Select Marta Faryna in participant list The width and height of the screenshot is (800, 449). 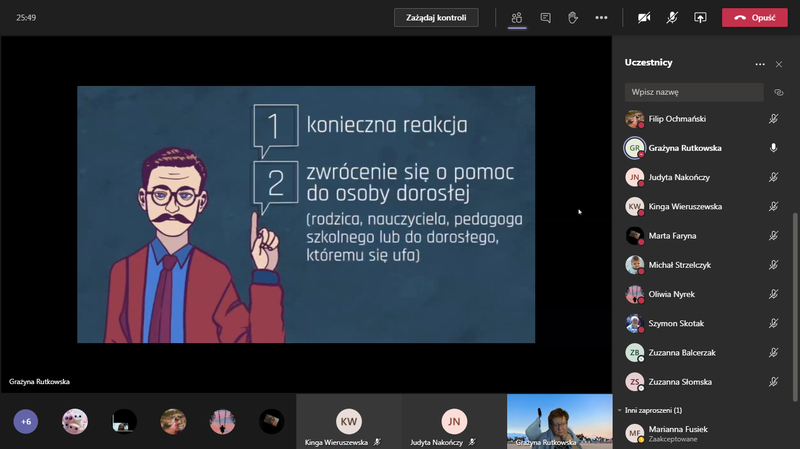(674, 236)
